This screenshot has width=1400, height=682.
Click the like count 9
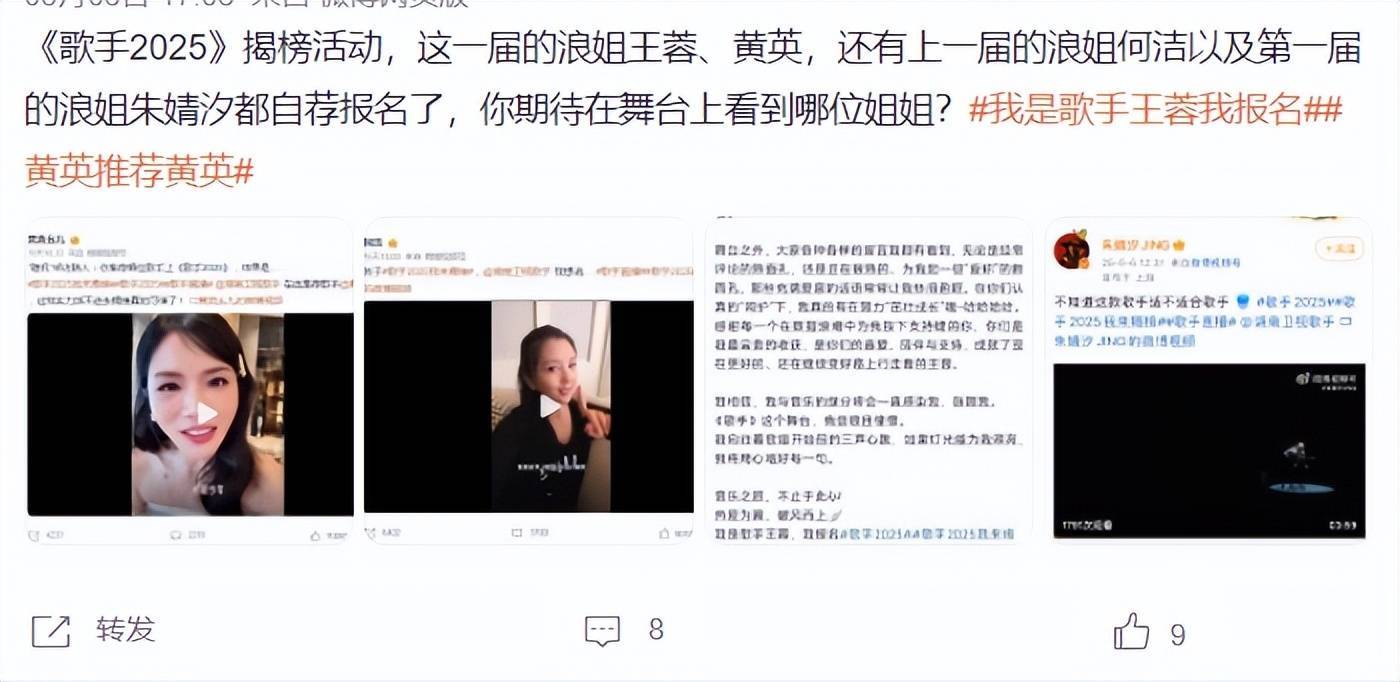click(x=1177, y=634)
